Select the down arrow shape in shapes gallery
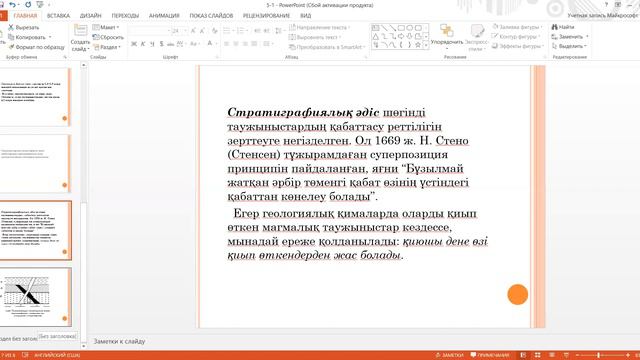Screen dimensions: 640x360 pos(410,37)
